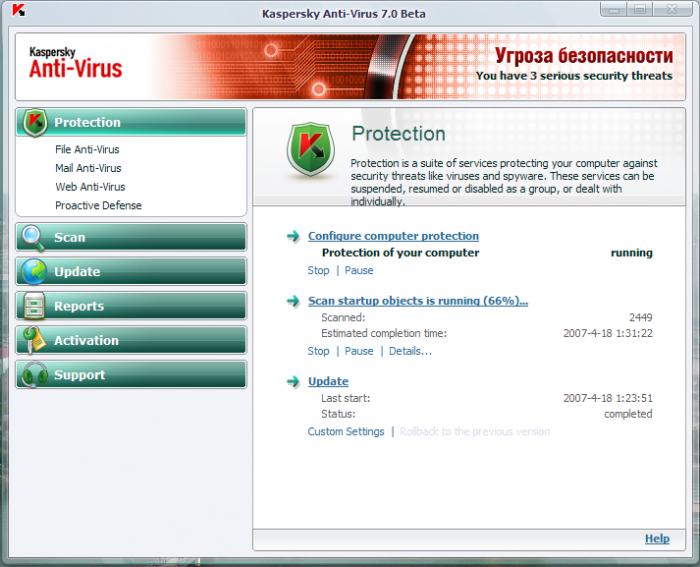This screenshot has height=567, width=700.
Task: Pause the startup objects scan
Action: tap(359, 351)
